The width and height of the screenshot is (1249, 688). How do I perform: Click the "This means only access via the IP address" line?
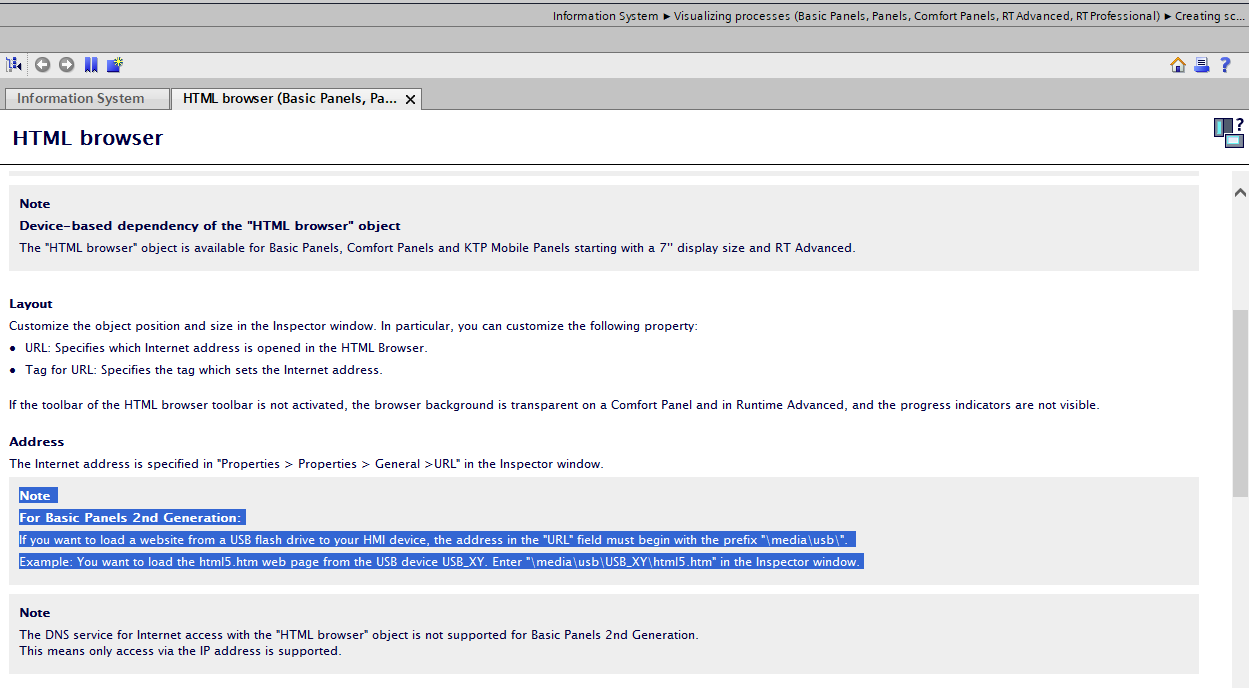click(x=180, y=651)
